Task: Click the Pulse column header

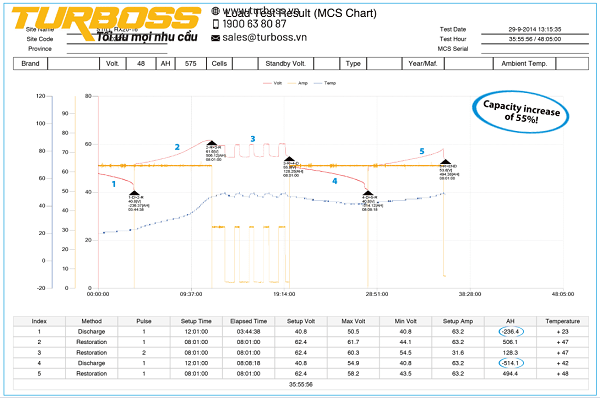Action: pyautogui.click(x=144, y=321)
